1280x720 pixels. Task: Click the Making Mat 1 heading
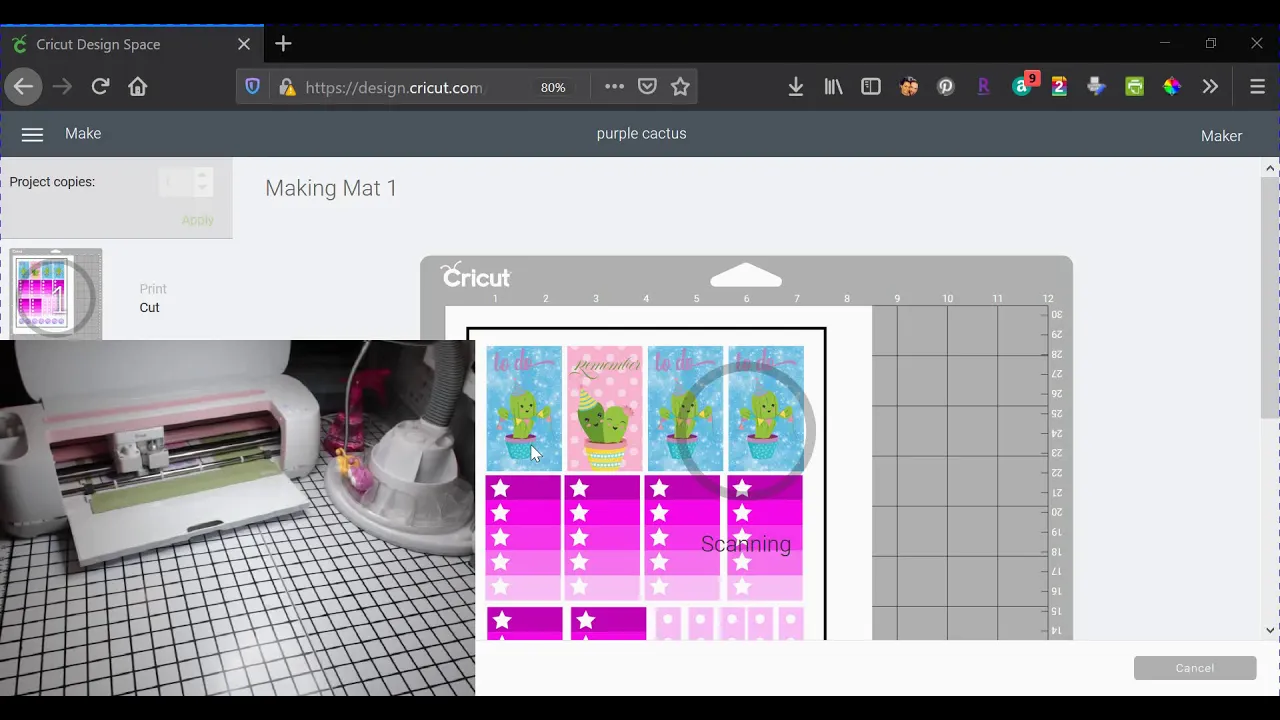tap(331, 188)
